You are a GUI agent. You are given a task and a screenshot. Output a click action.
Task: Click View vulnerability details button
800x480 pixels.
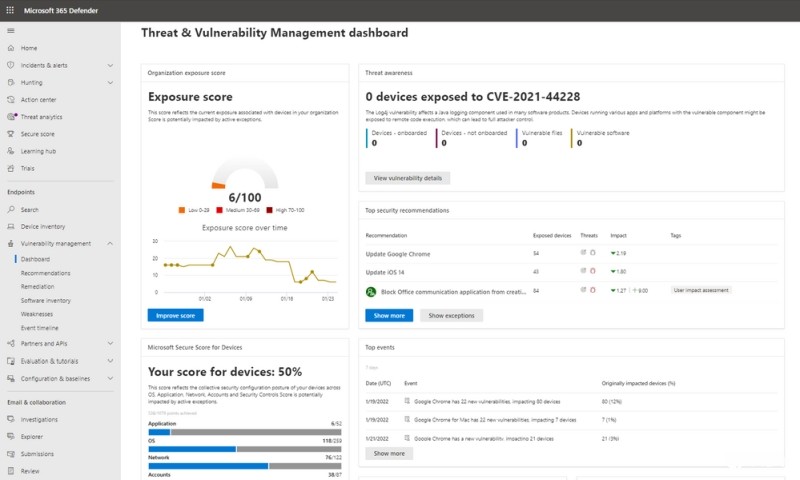pos(408,178)
